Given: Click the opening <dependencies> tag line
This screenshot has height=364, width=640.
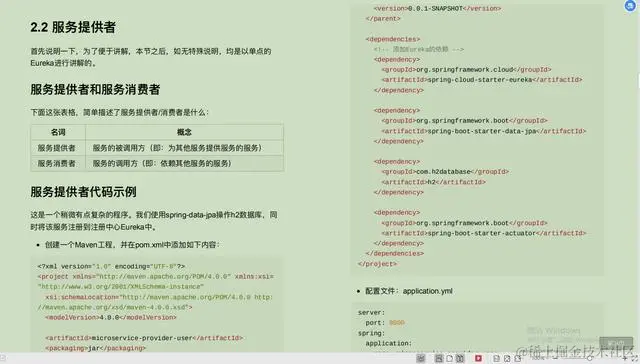Looking at the screenshot, I should pyautogui.click(x=393, y=39).
